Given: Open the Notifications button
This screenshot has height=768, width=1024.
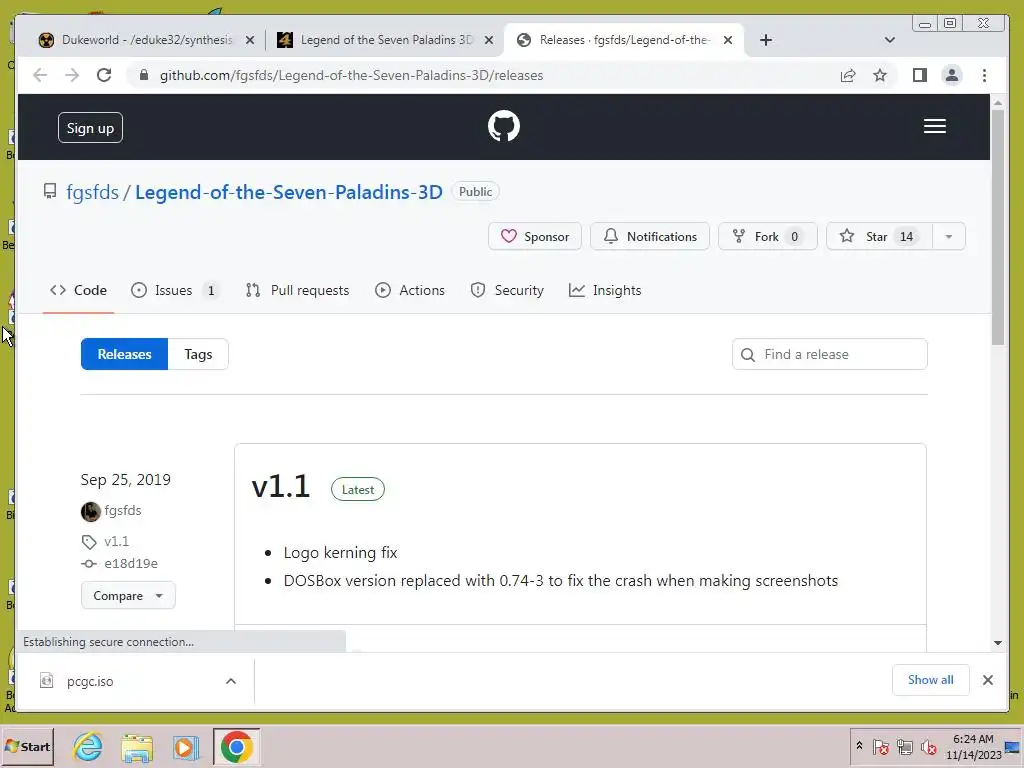Looking at the screenshot, I should (650, 236).
